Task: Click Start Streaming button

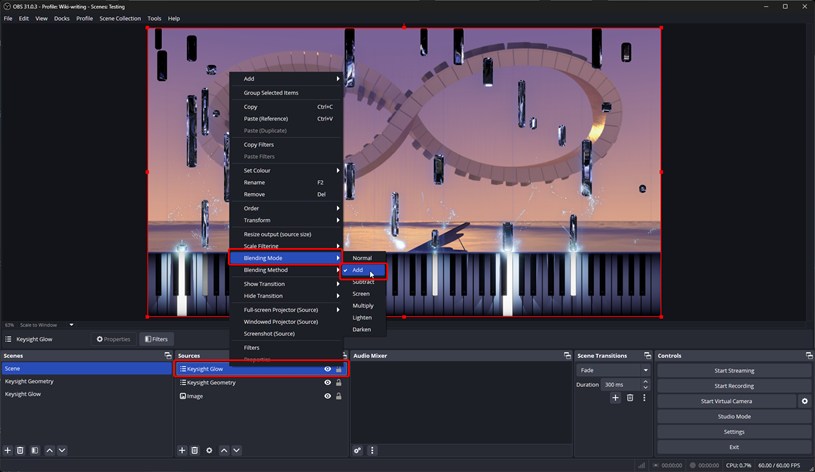Action: 734,371
